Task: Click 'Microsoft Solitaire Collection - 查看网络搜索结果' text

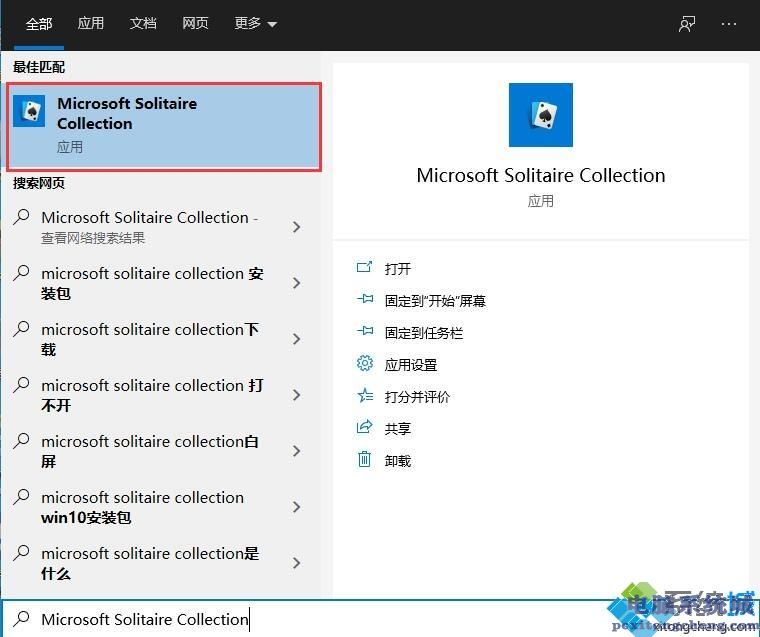Action: click(150, 227)
